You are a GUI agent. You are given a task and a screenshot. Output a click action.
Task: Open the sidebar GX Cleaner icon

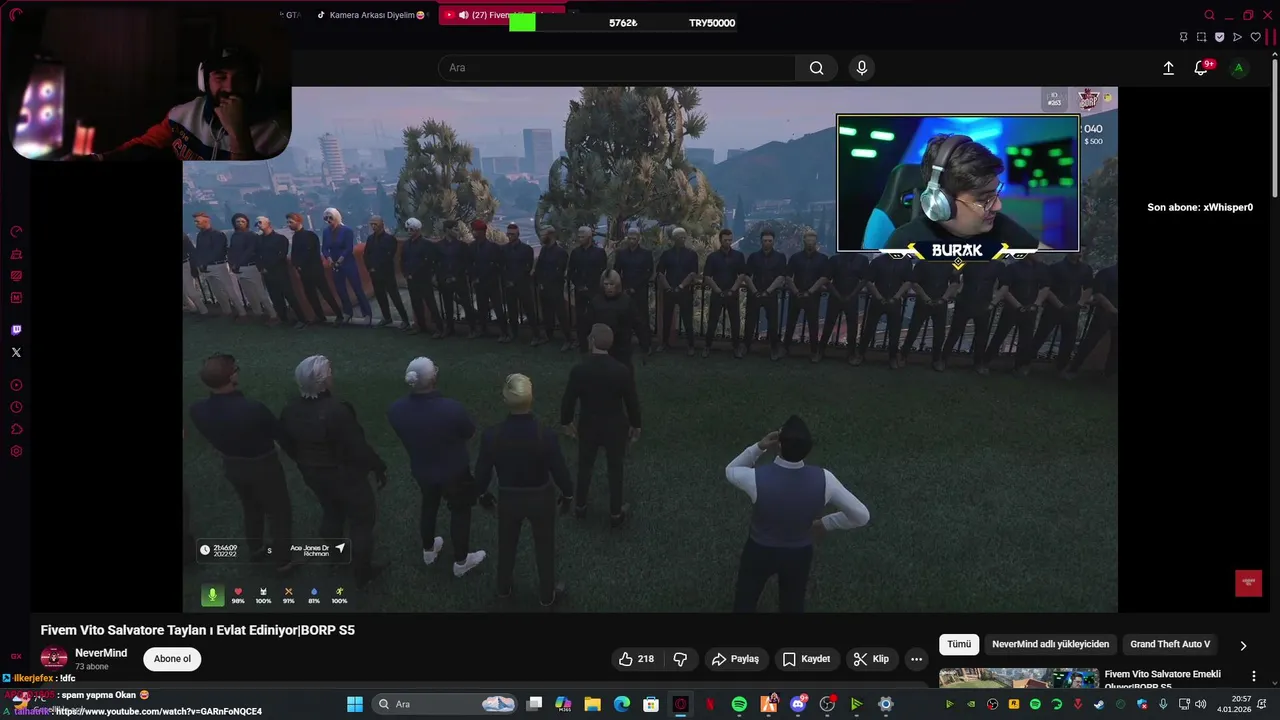pyautogui.click(x=16, y=254)
